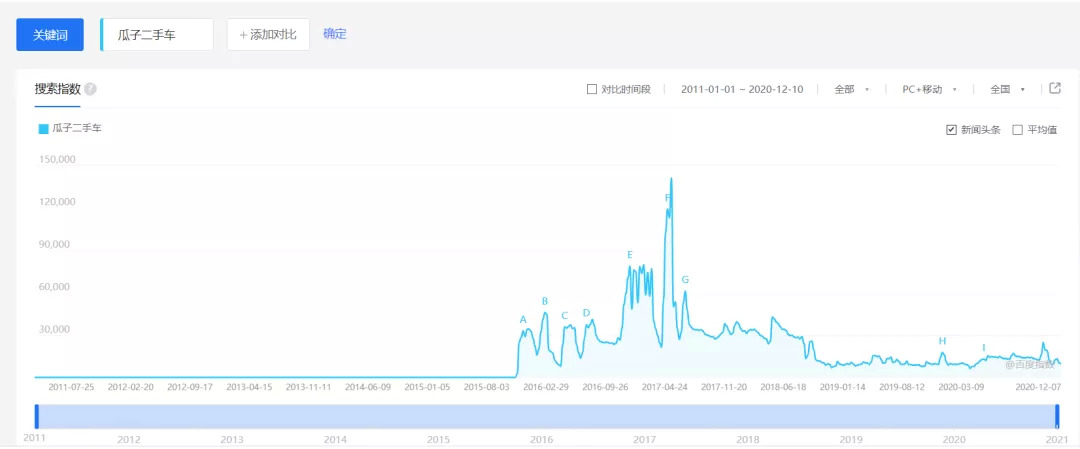The height and width of the screenshot is (449, 1080).
Task: Click the help icon beside 搜索指数
Action: coord(91,89)
